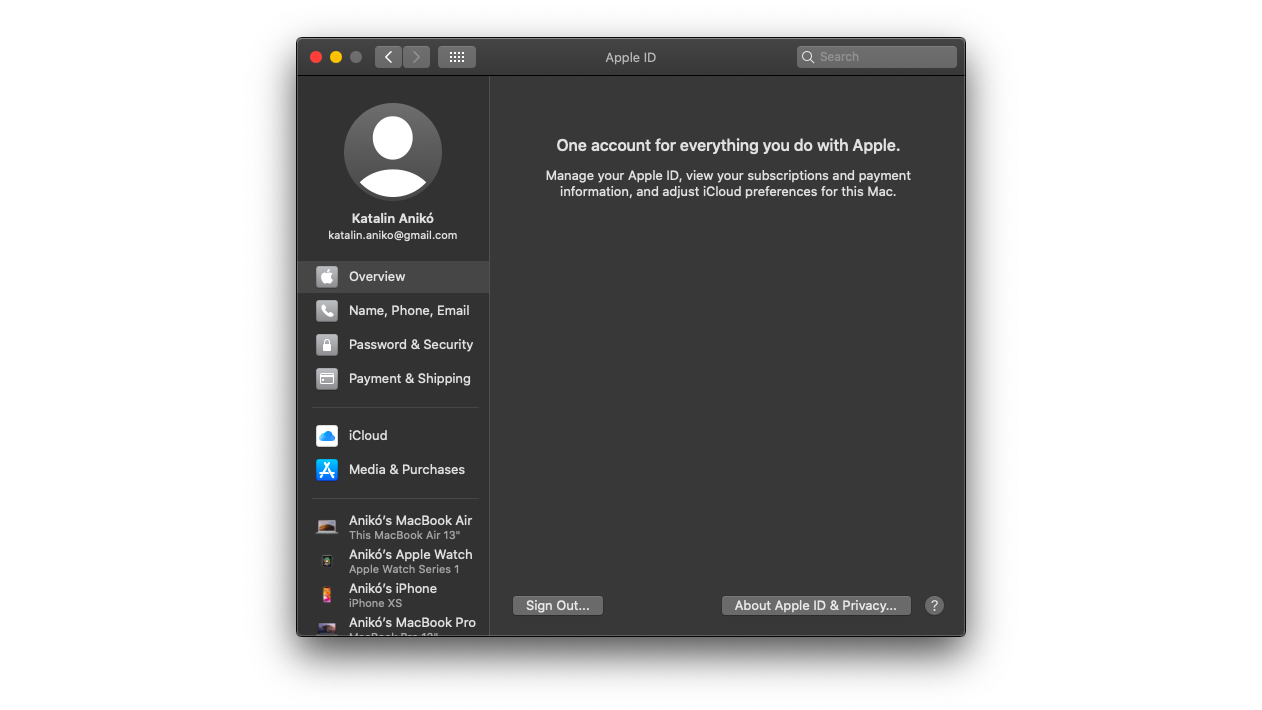Minimize the window with the yellow button

(336, 57)
